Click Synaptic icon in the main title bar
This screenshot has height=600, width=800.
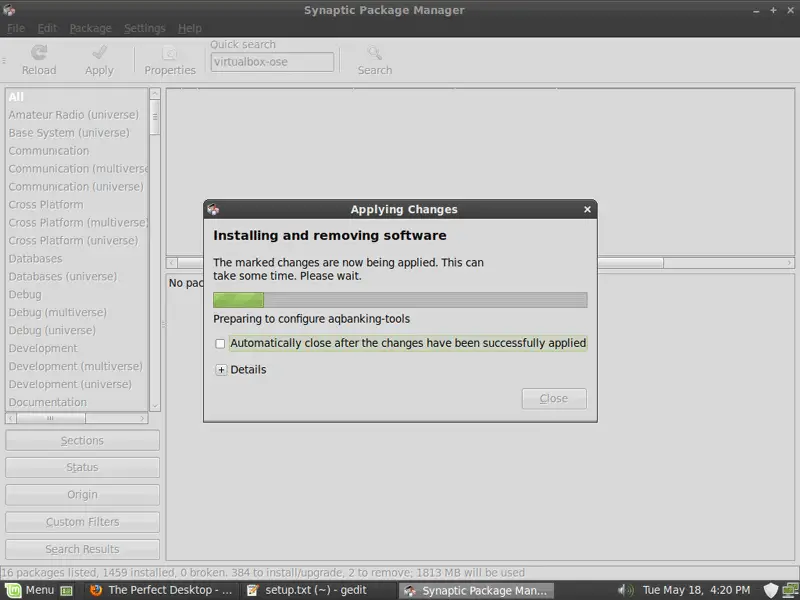(9, 10)
